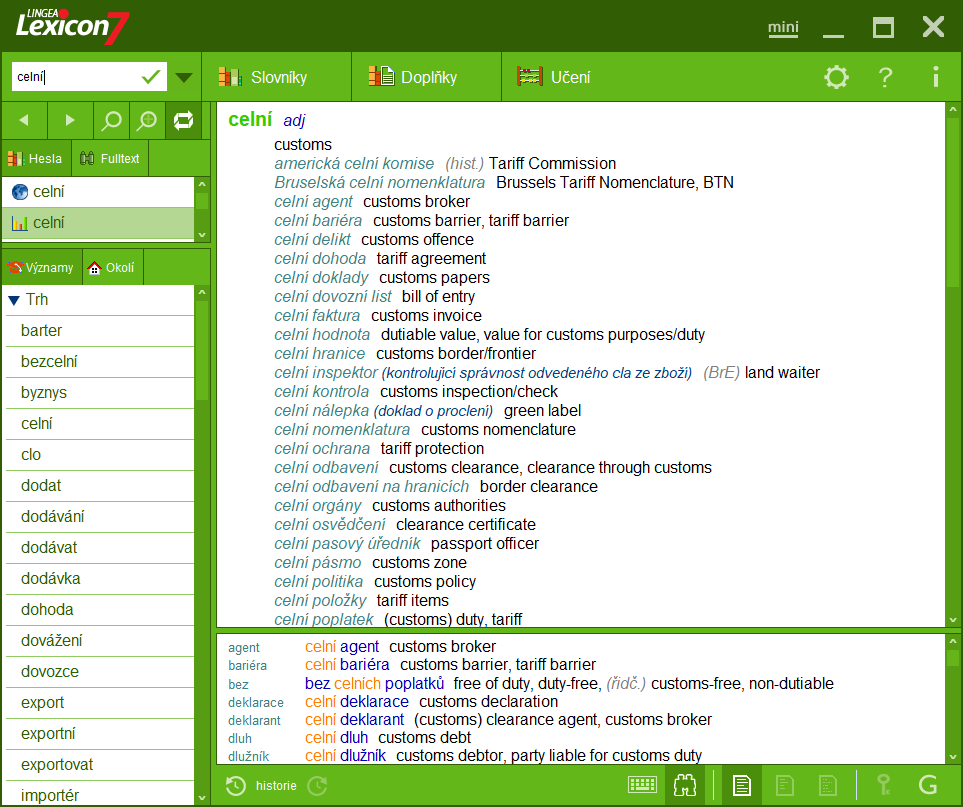Click the zoom-in magnifier icon above Fulltext
Viewport: 963px width, 807px height.
146,120
